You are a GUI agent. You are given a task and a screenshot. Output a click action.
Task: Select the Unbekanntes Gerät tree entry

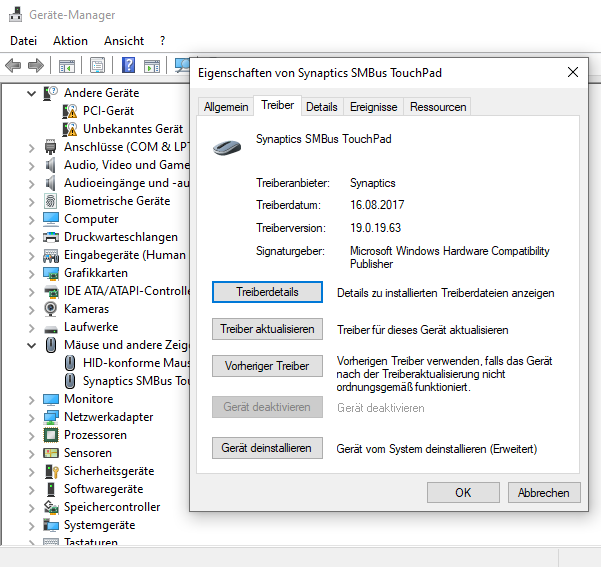(133, 129)
